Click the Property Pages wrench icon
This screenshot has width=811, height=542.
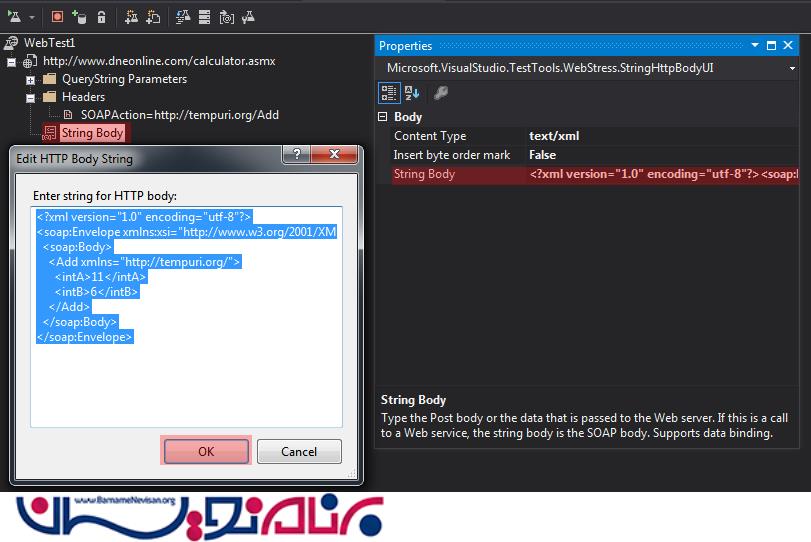[x=440, y=93]
